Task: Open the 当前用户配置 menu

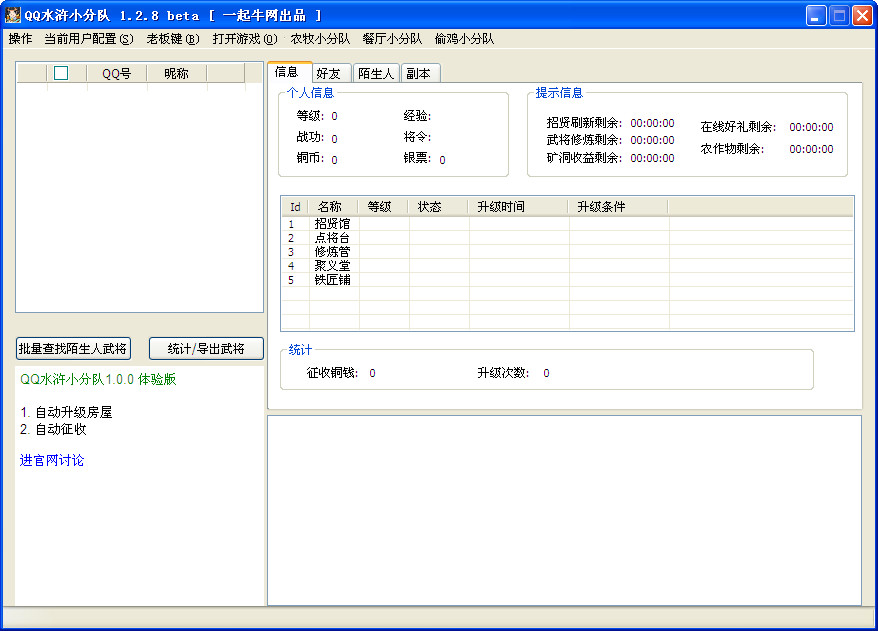Action: [x=88, y=39]
